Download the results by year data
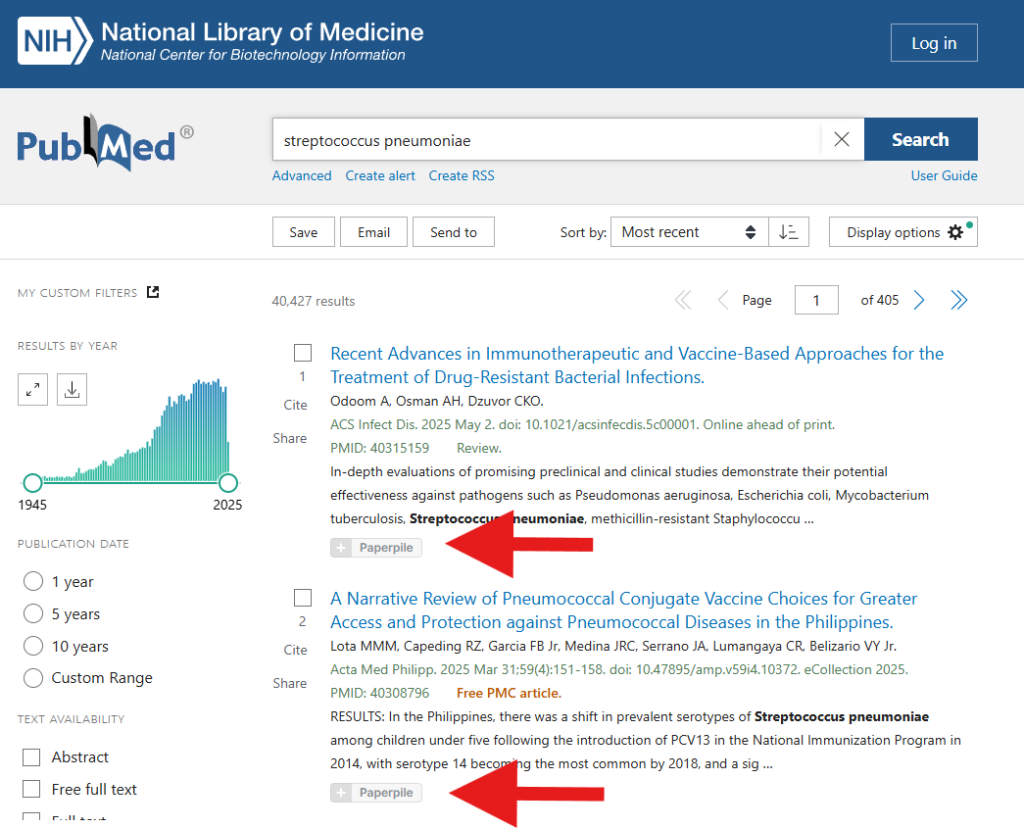The height and width of the screenshot is (828, 1024). [x=72, y=390]
